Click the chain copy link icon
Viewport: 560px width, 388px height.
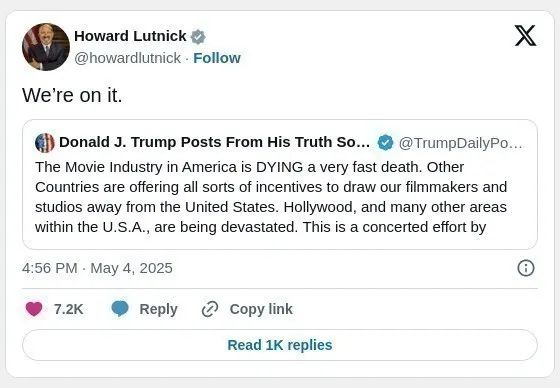pos(210,309)
